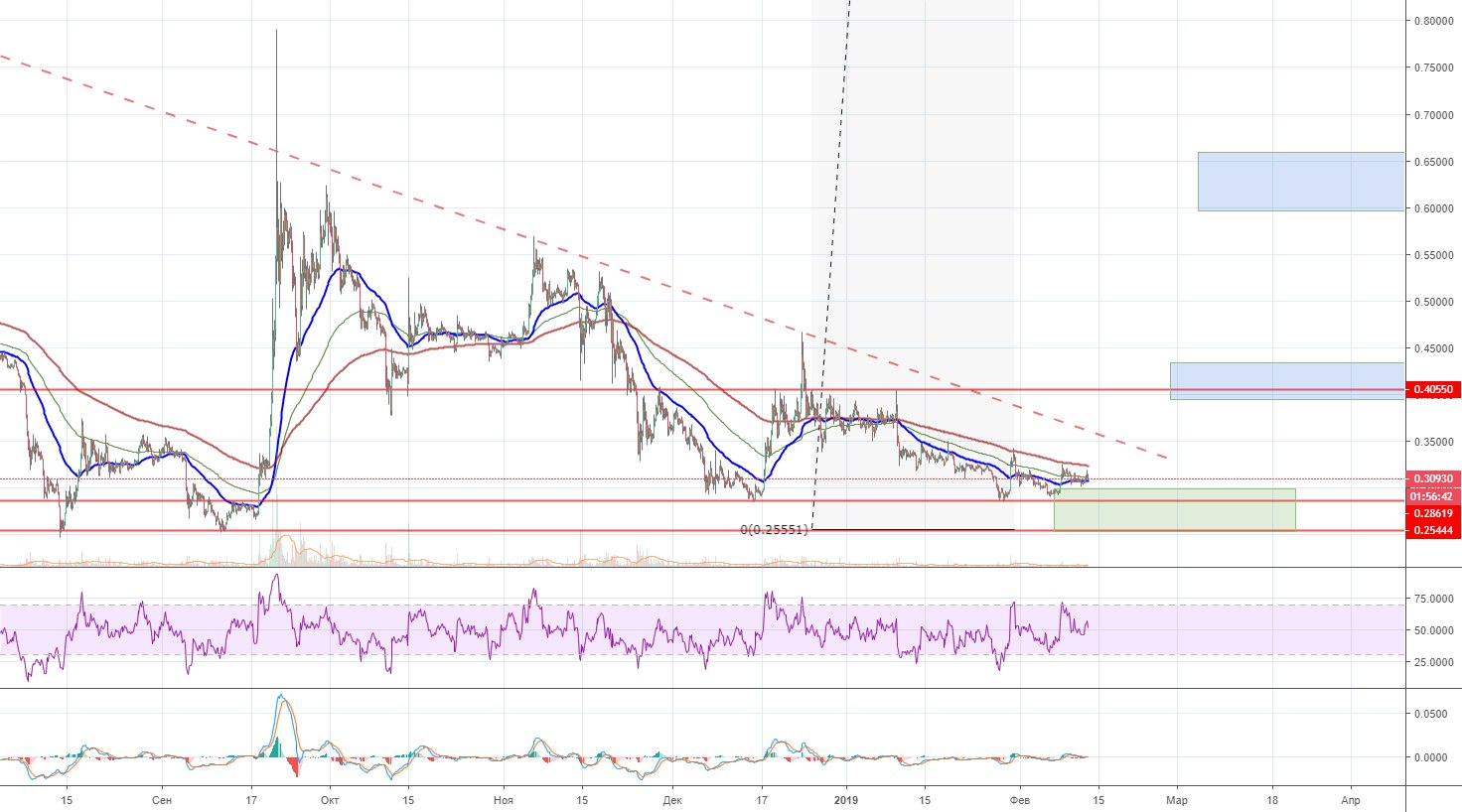Click the 50.0000 RSI scale value

pos(1433,630)
